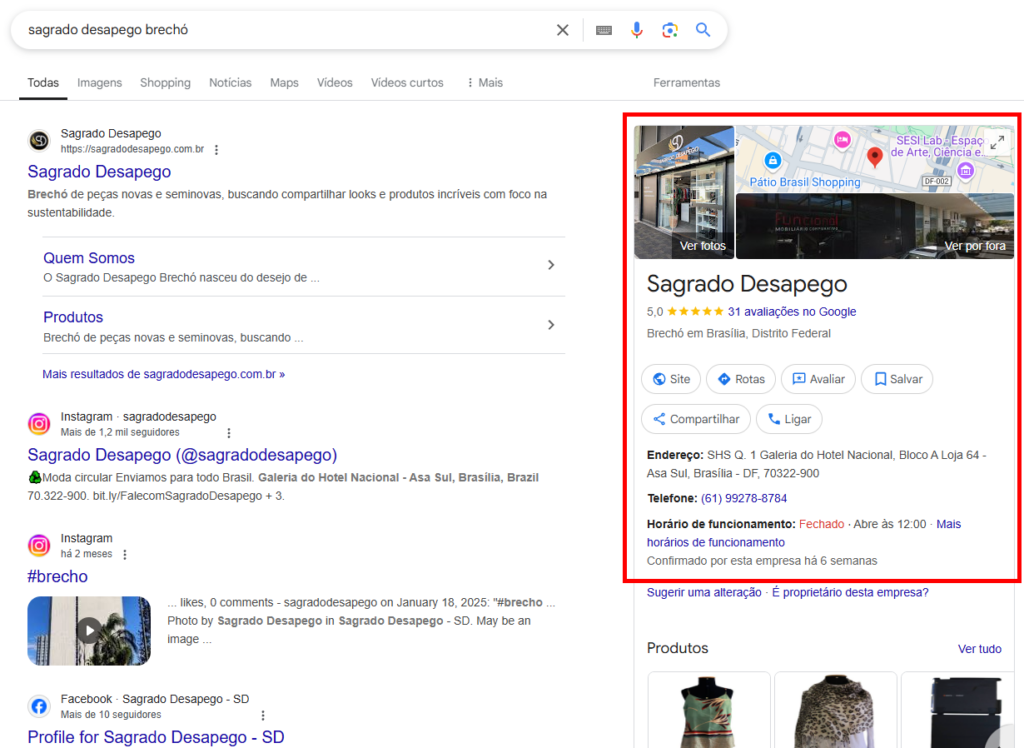
Task: Open Profile for Sagrado Desapego - SD link
Action: coord(155,737)
